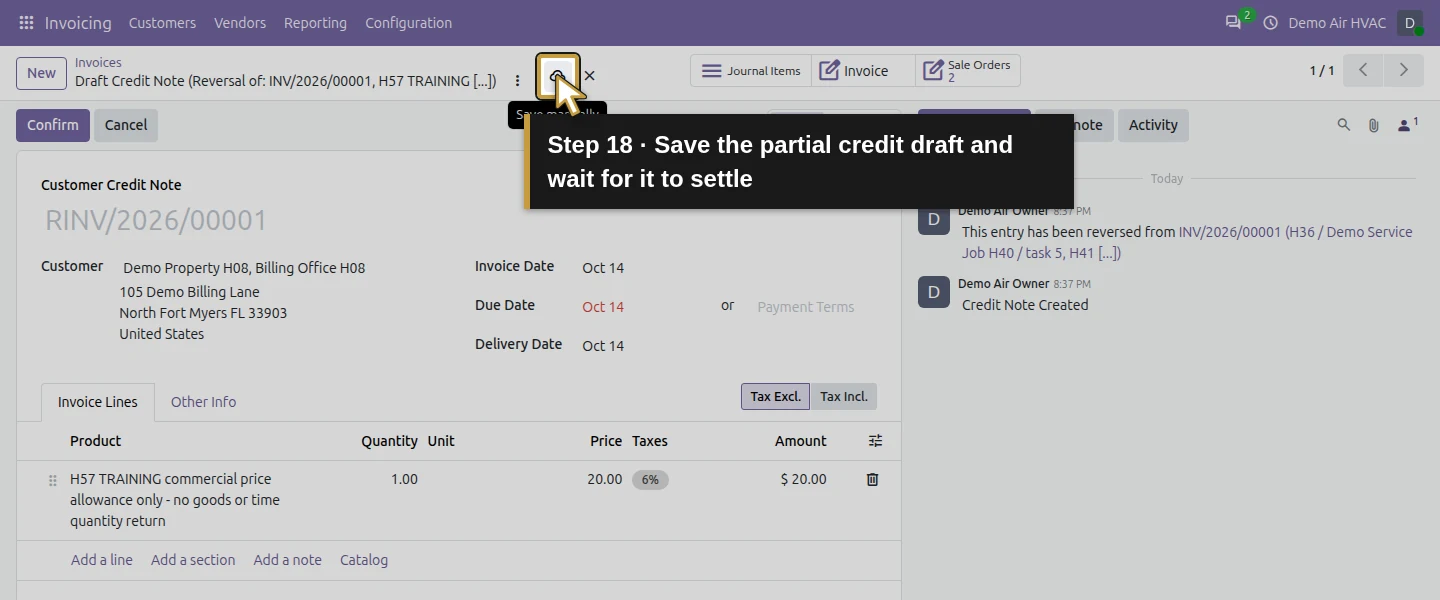This screenshot has height=600, width=1440.
Task: Open the Invoice smart button
Action: click(863, 71)
